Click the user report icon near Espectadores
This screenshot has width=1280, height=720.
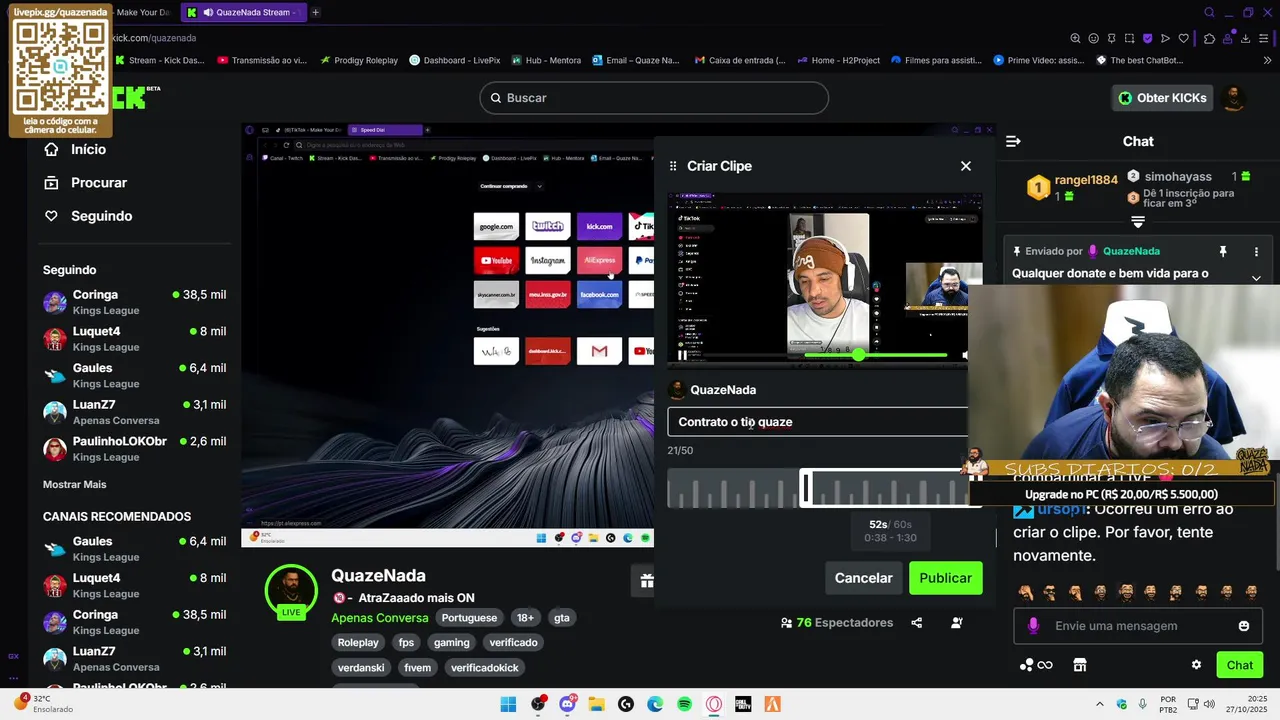(957, 623)
